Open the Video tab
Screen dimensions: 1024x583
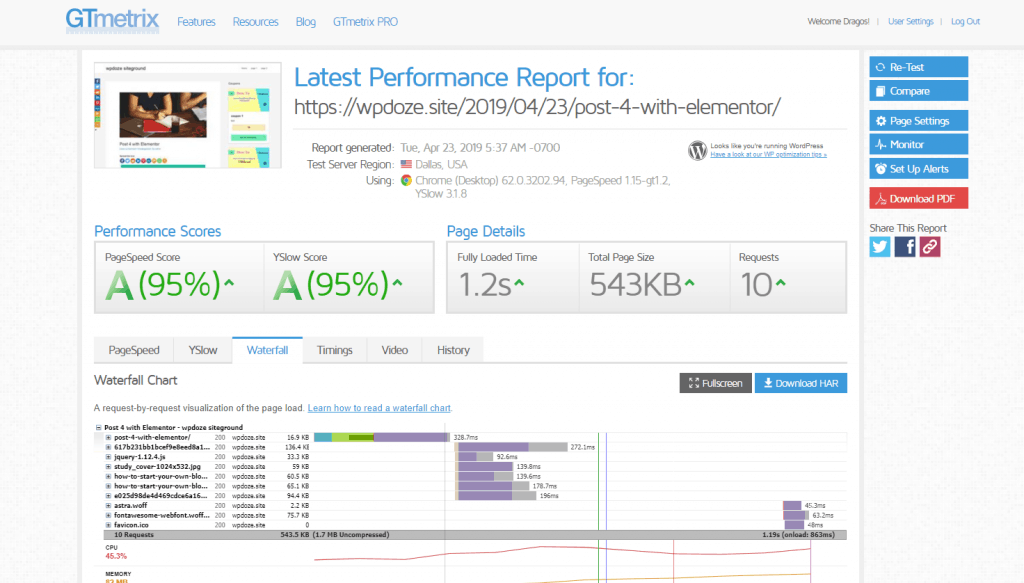tap(394, 350)
